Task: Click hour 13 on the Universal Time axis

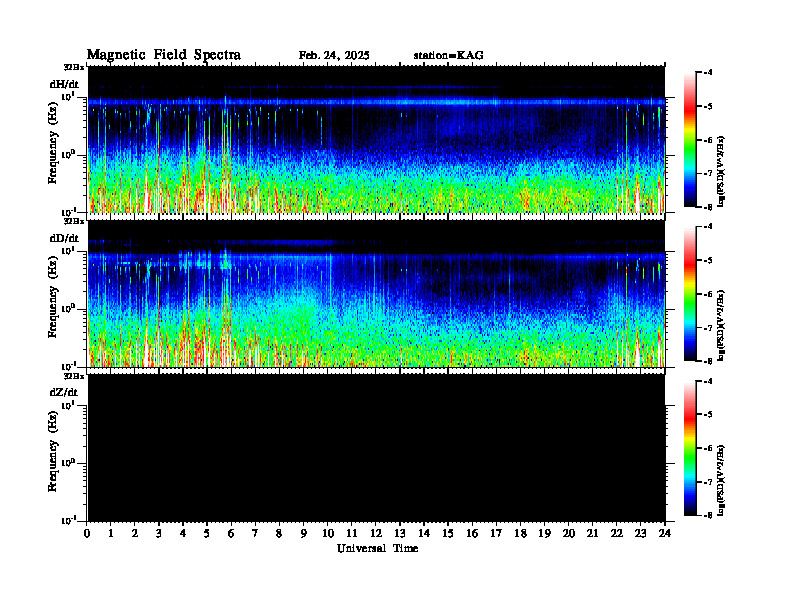Action: coord(400,534)
